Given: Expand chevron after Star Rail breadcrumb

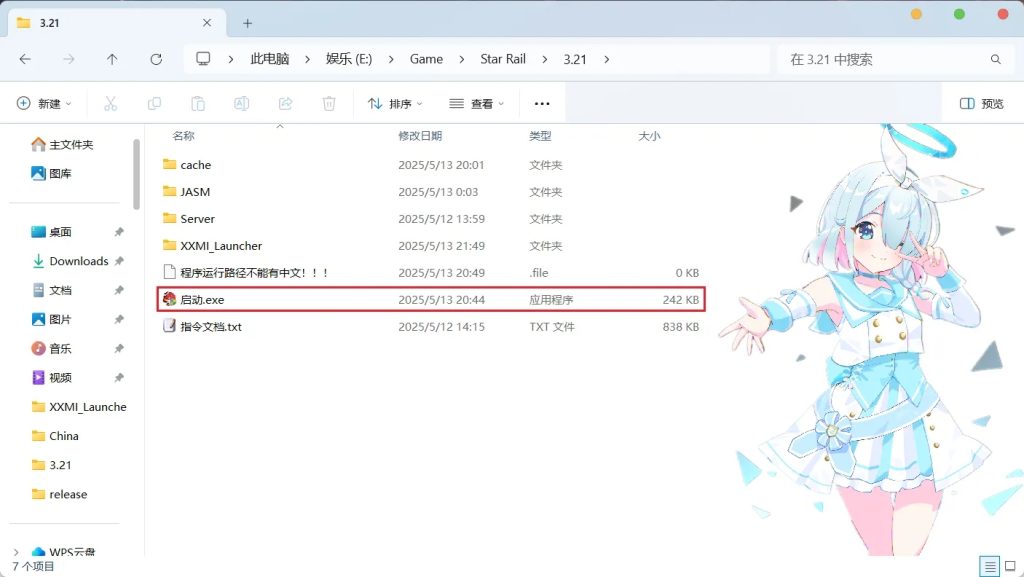Looking at the screenshot, I should coord(545,59).
